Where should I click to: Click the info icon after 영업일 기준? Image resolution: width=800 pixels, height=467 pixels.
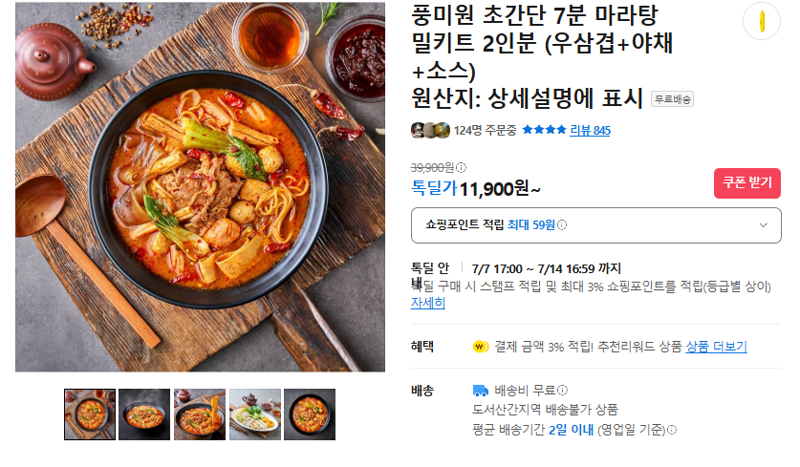point(672,430)
